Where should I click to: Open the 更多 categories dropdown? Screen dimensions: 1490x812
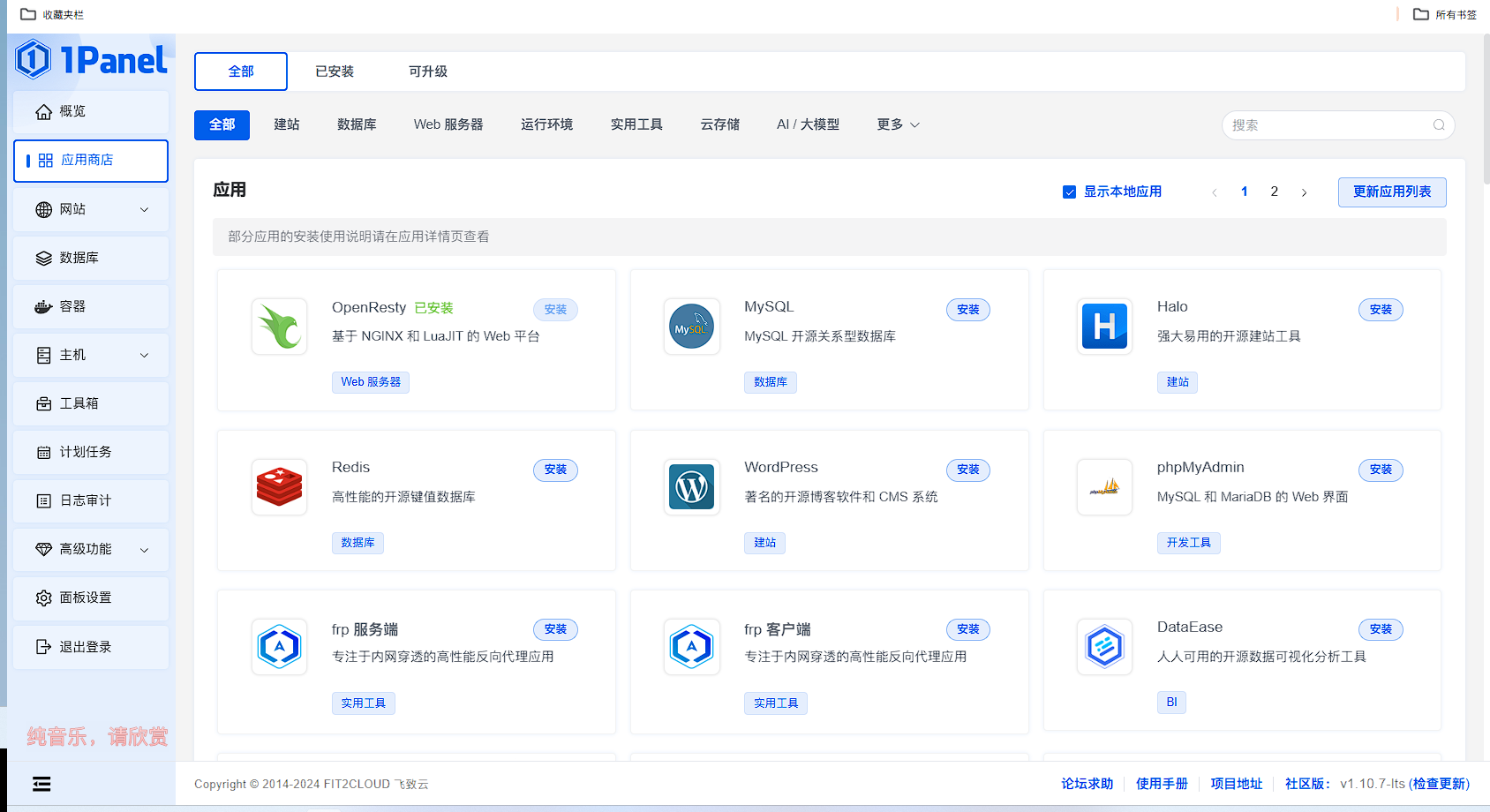click(899, 124)
